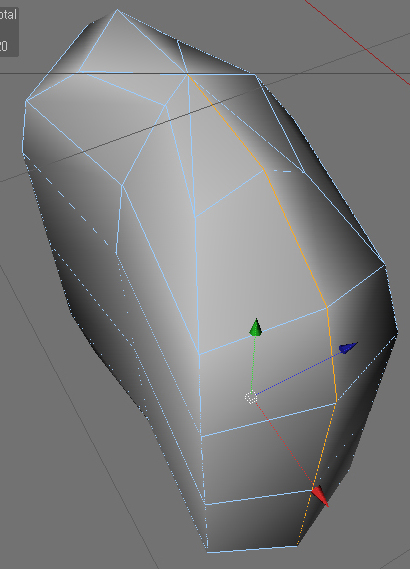The width and height of the screenshot is (410, 569).
Task: Click the green Y-axis arrow handle
Action: [x=256, y=327]
